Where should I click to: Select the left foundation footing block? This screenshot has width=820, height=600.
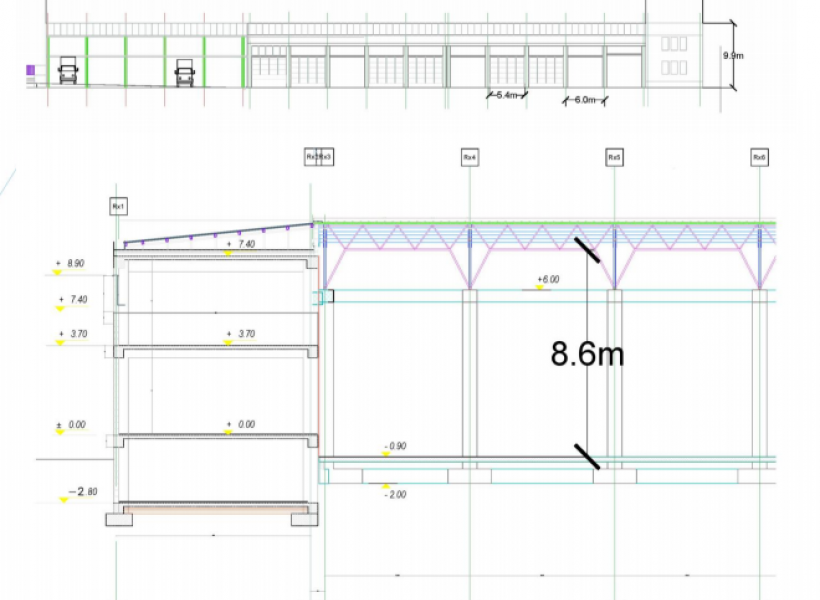click(x=121, y=519)
